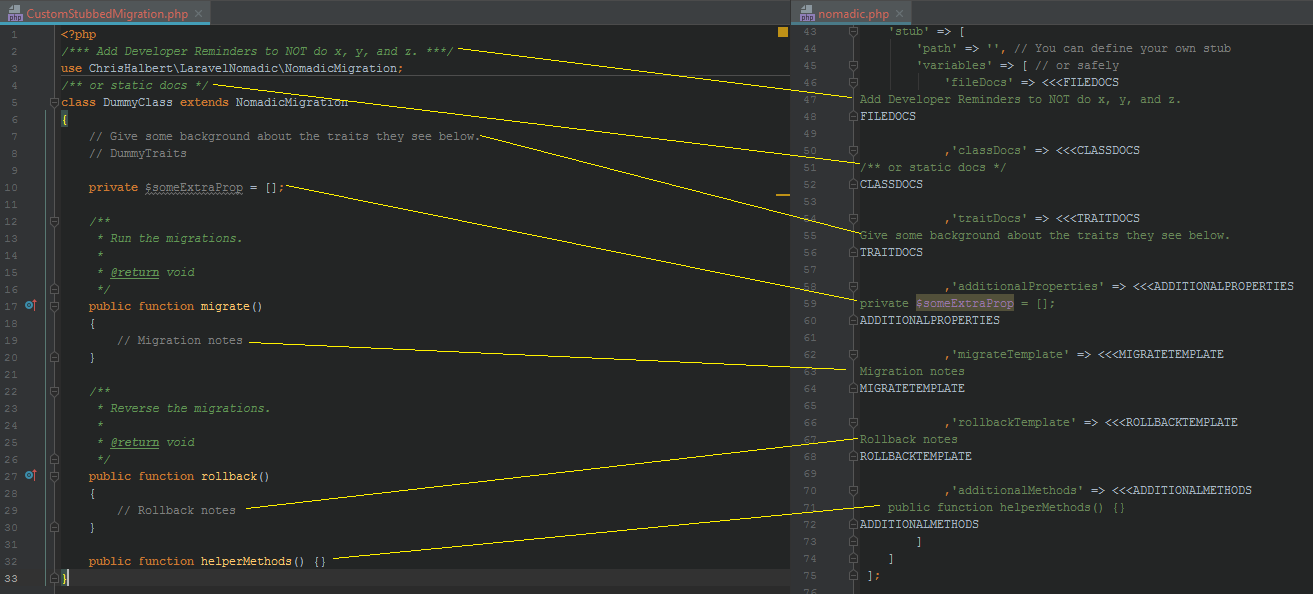
Task: Click the overriding method icon at line 17
Action: (31, 306)
